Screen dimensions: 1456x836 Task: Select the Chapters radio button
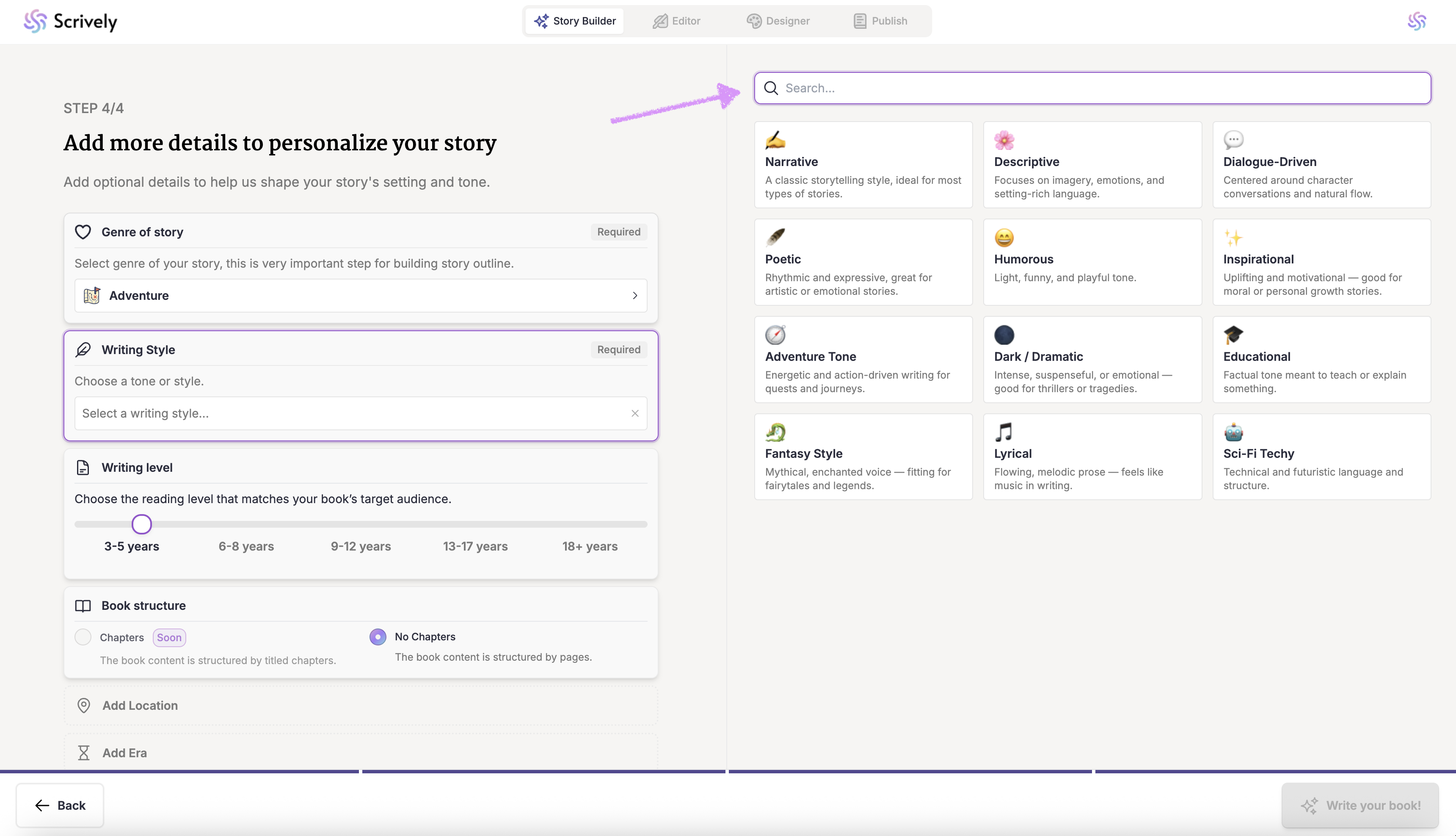point(83,637)
